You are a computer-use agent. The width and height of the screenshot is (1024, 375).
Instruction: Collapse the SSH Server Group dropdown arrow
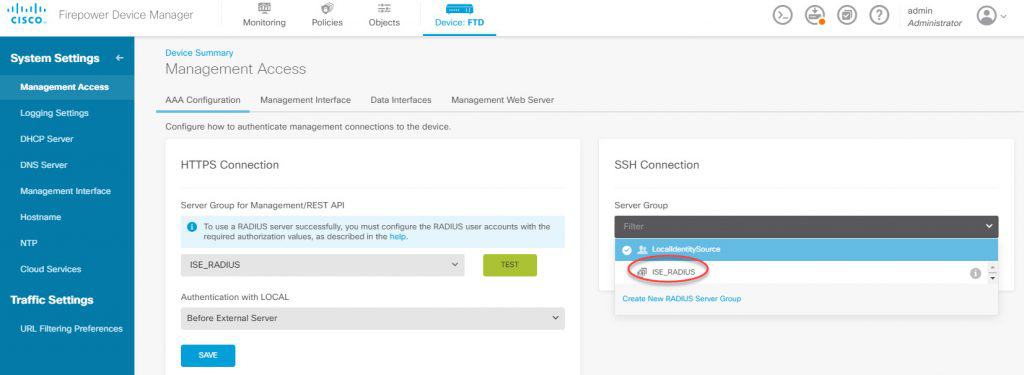tap(989, 227)
